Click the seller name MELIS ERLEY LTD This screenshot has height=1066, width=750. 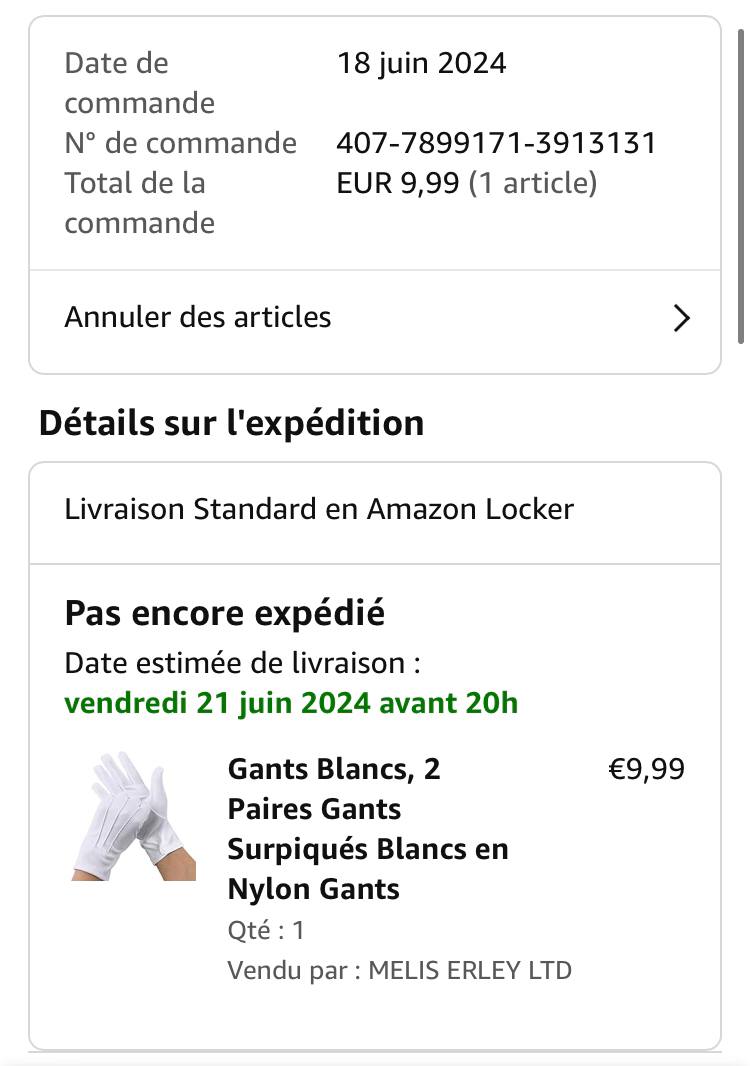coord(470,970)
